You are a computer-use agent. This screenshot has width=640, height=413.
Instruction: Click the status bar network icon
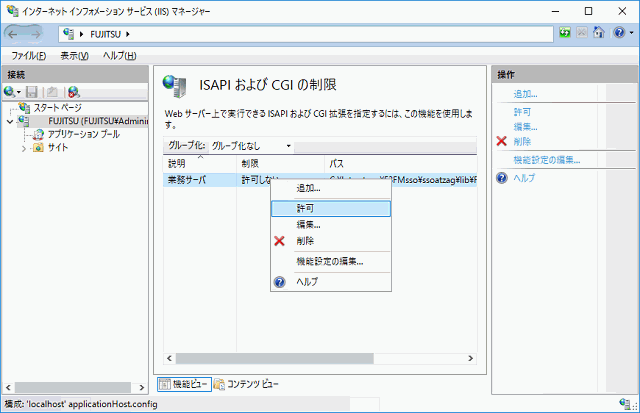point(625,404)
